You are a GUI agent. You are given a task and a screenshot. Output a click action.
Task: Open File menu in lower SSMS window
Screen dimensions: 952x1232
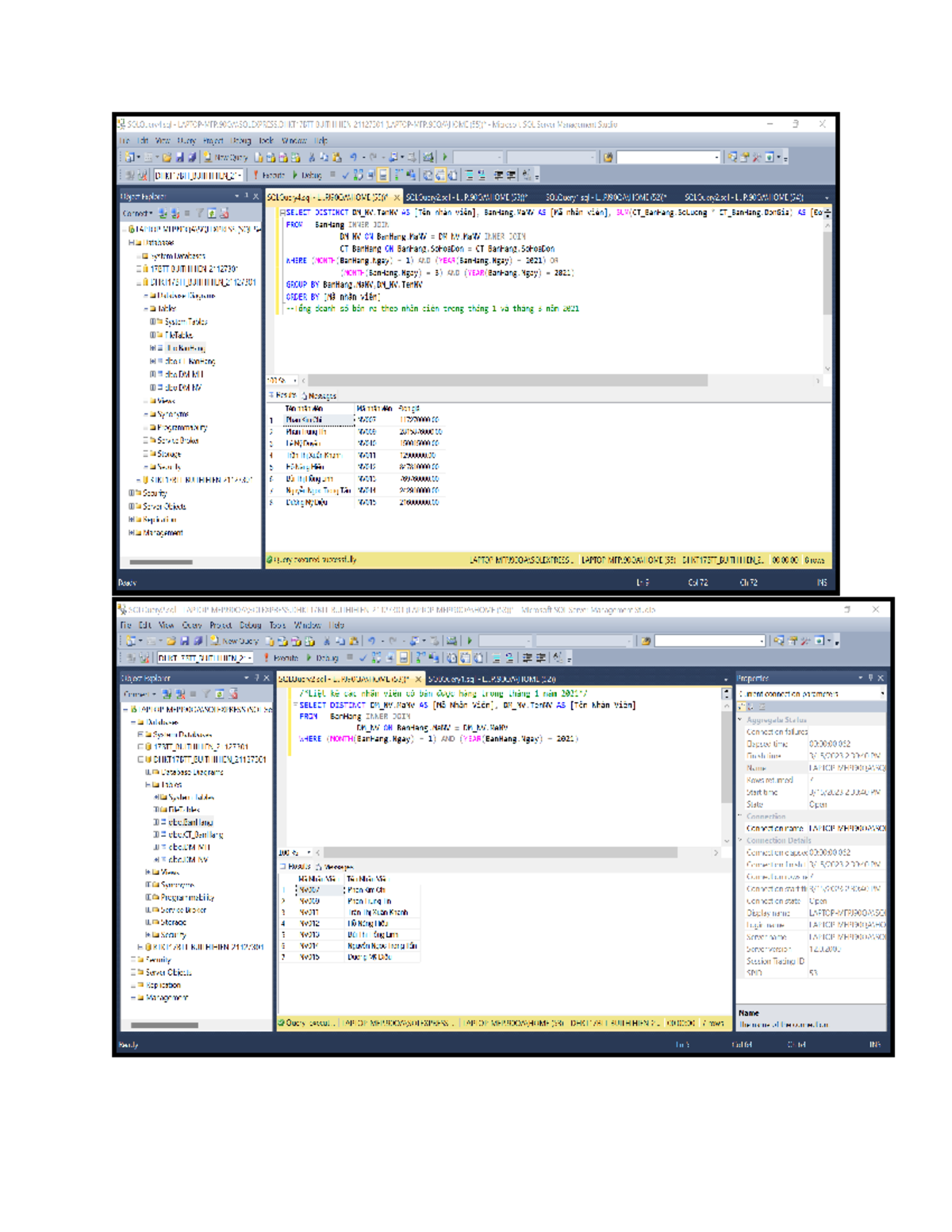126,625
